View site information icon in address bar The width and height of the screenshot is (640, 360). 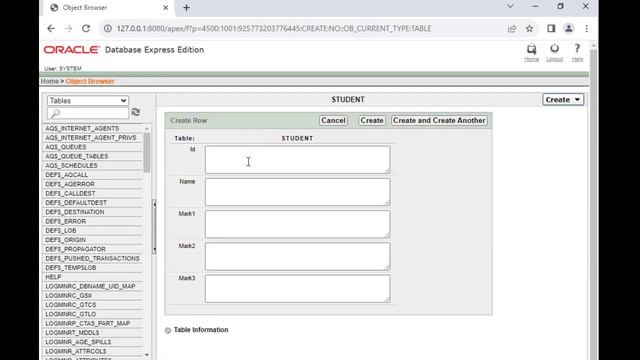pos(108,29)
